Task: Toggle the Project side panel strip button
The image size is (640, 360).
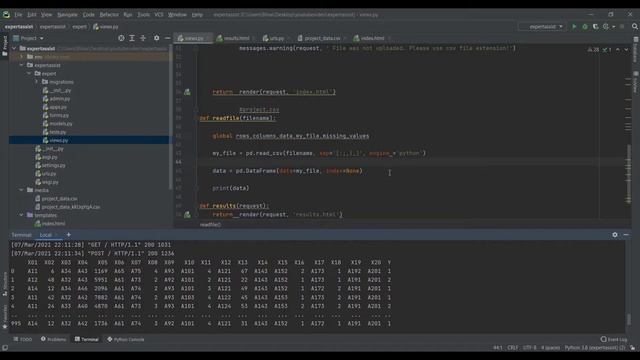Action: 4,45
